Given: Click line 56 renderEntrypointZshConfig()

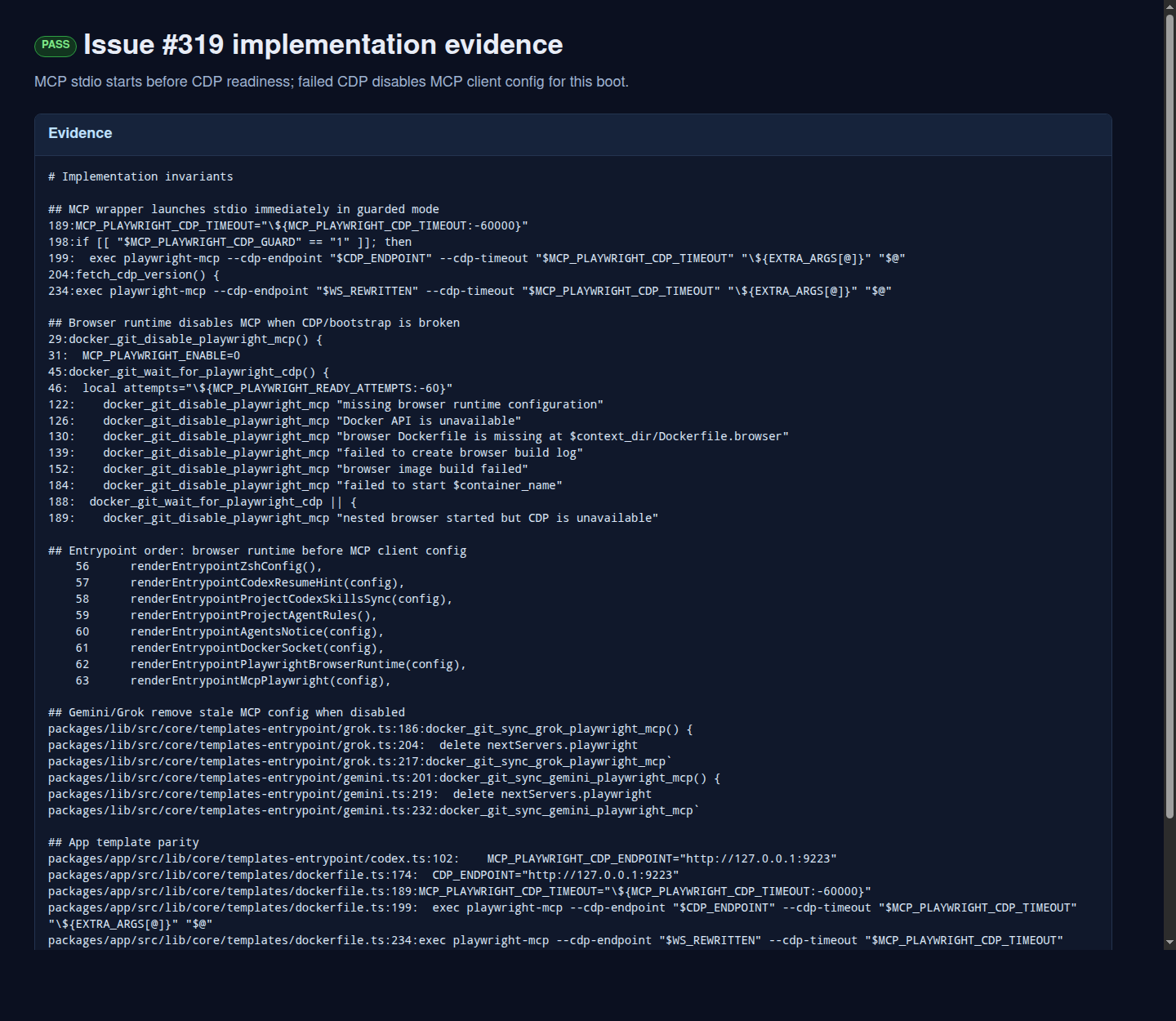Looking at the screenshot, I should point(199,567).
